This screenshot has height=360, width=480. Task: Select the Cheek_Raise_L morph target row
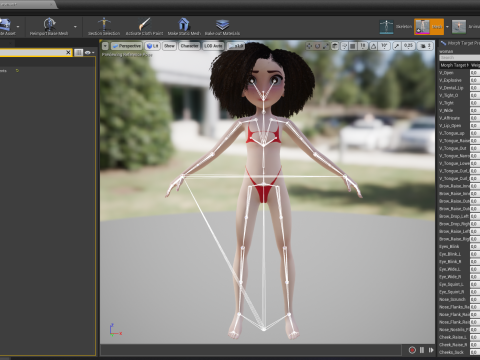tap(459, 337)
